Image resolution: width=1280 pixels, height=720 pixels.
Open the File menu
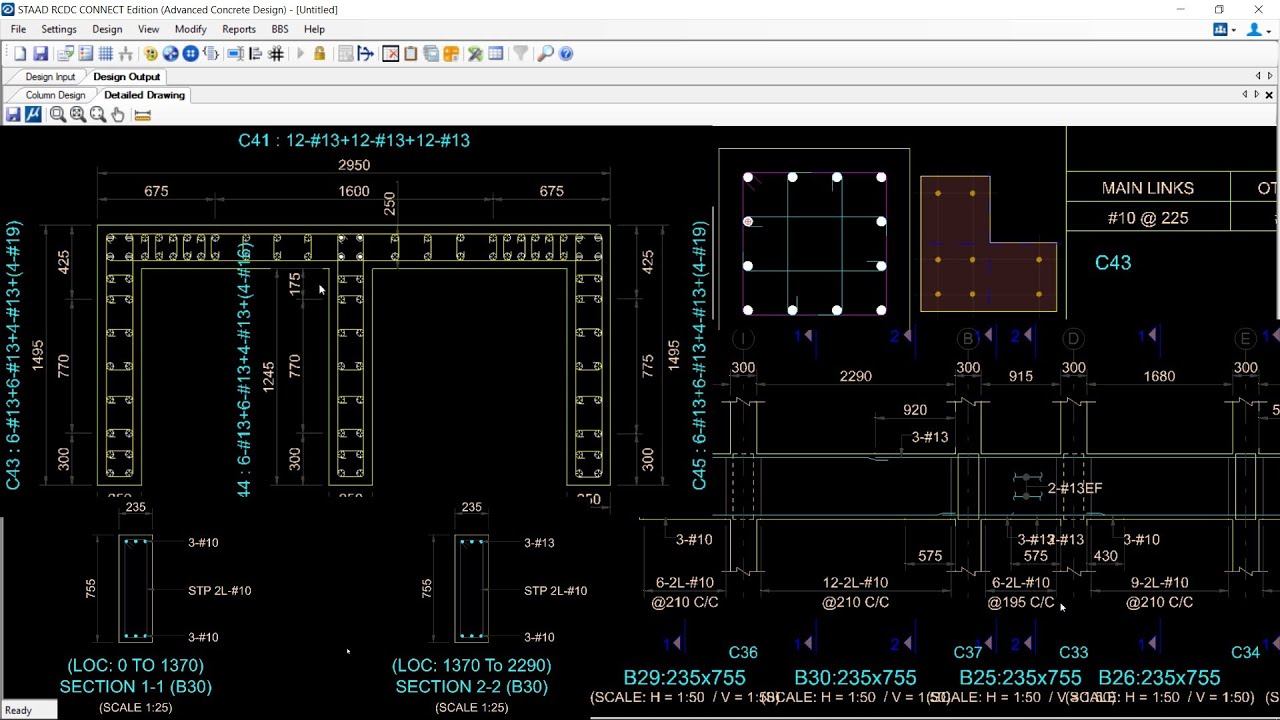(x=18, y=29)
